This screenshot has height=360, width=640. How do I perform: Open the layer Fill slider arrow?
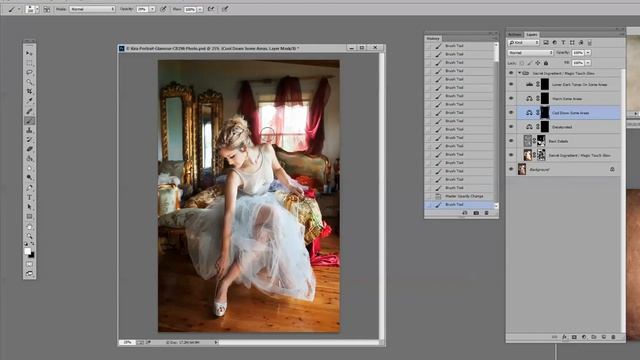click(x=588, y=63)
